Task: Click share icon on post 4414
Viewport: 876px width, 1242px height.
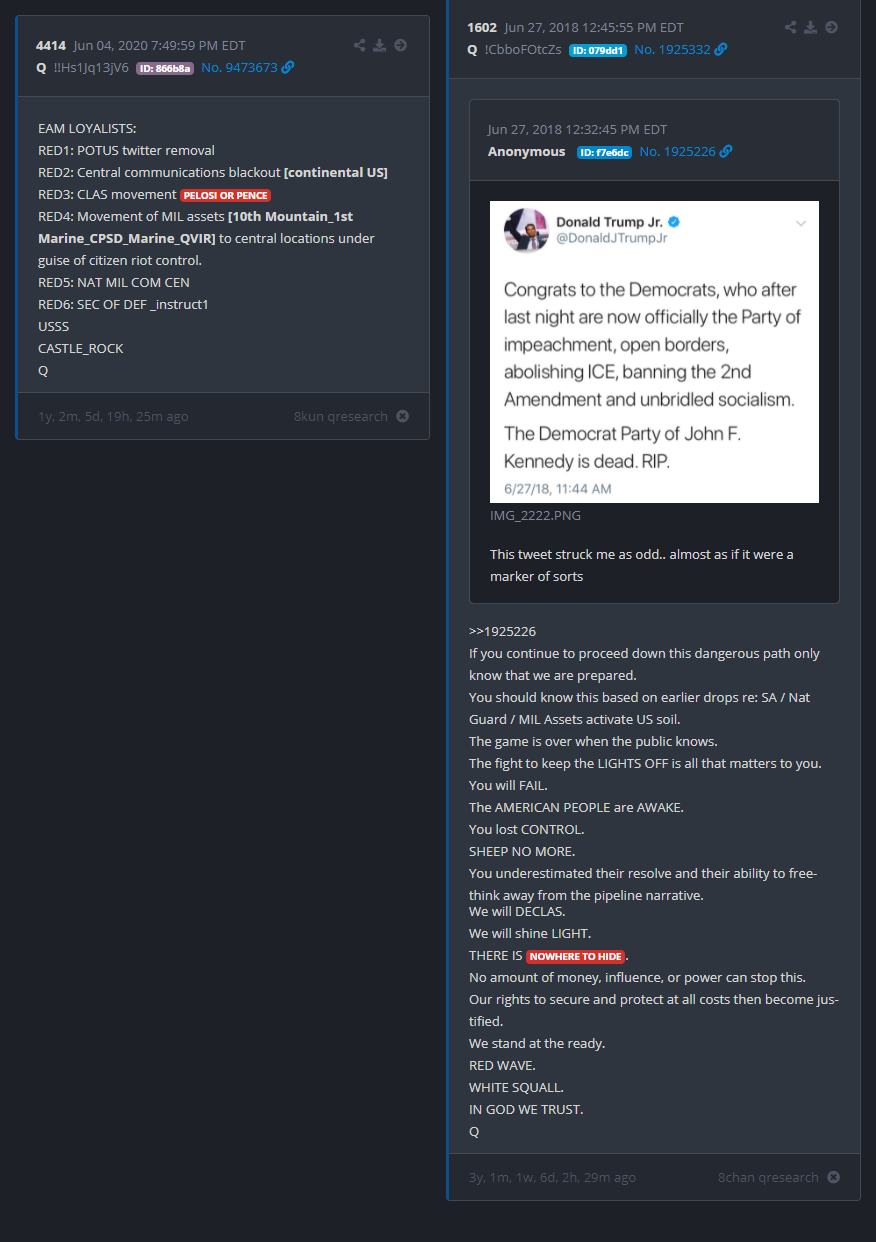Action: [x=360, y=45]
